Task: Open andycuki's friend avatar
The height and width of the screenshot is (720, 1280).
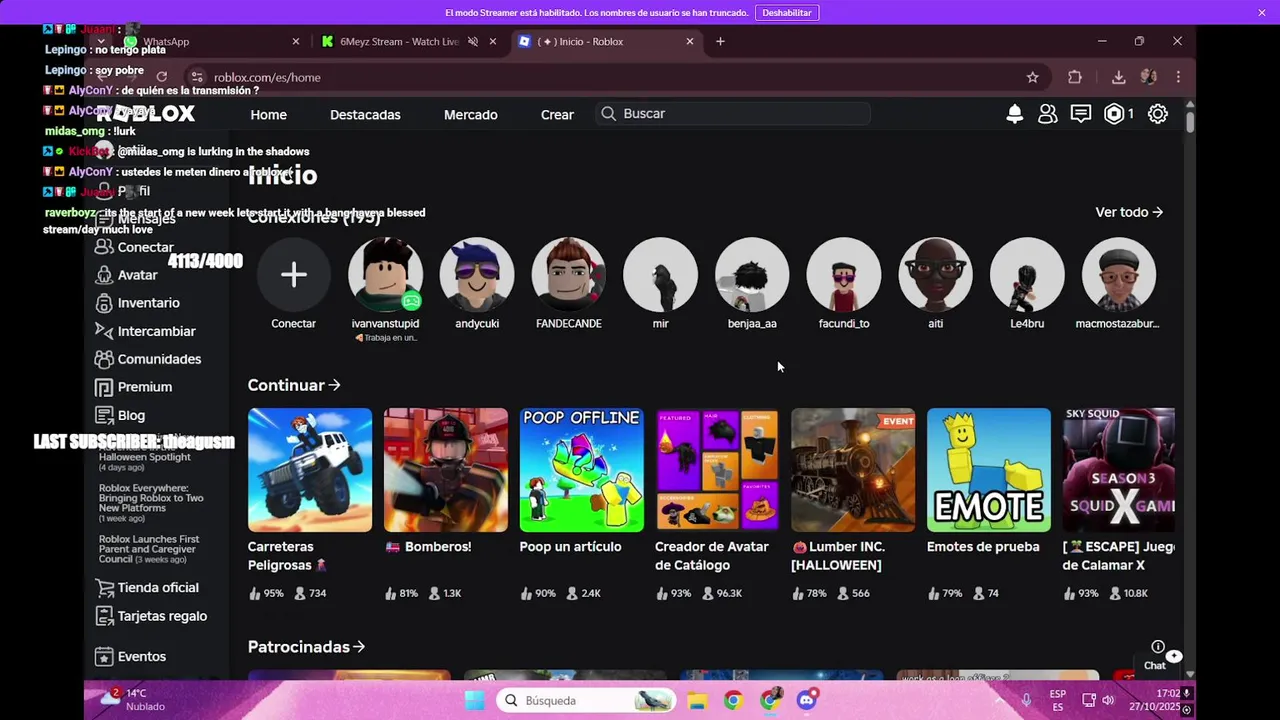Action: click(477, 275)
